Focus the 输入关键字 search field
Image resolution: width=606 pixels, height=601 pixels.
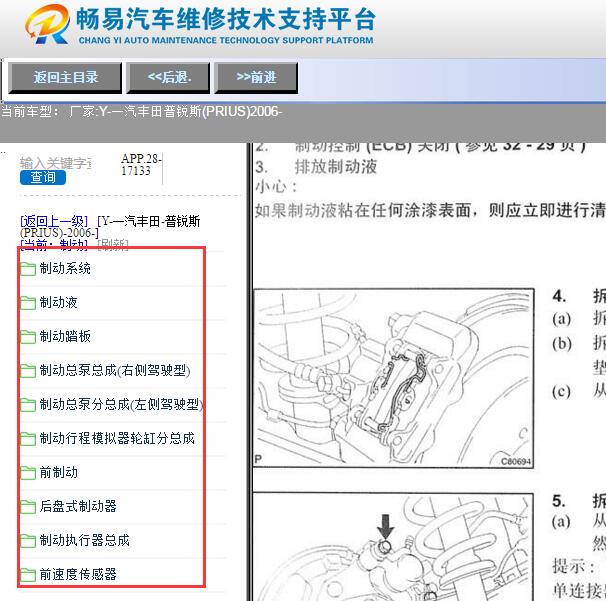pyautogui.click(x=56, y=163)
